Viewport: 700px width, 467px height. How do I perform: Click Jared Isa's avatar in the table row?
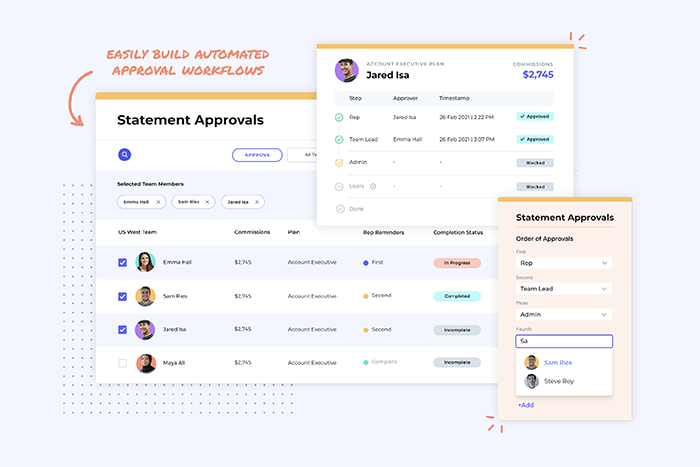point(145,329)
